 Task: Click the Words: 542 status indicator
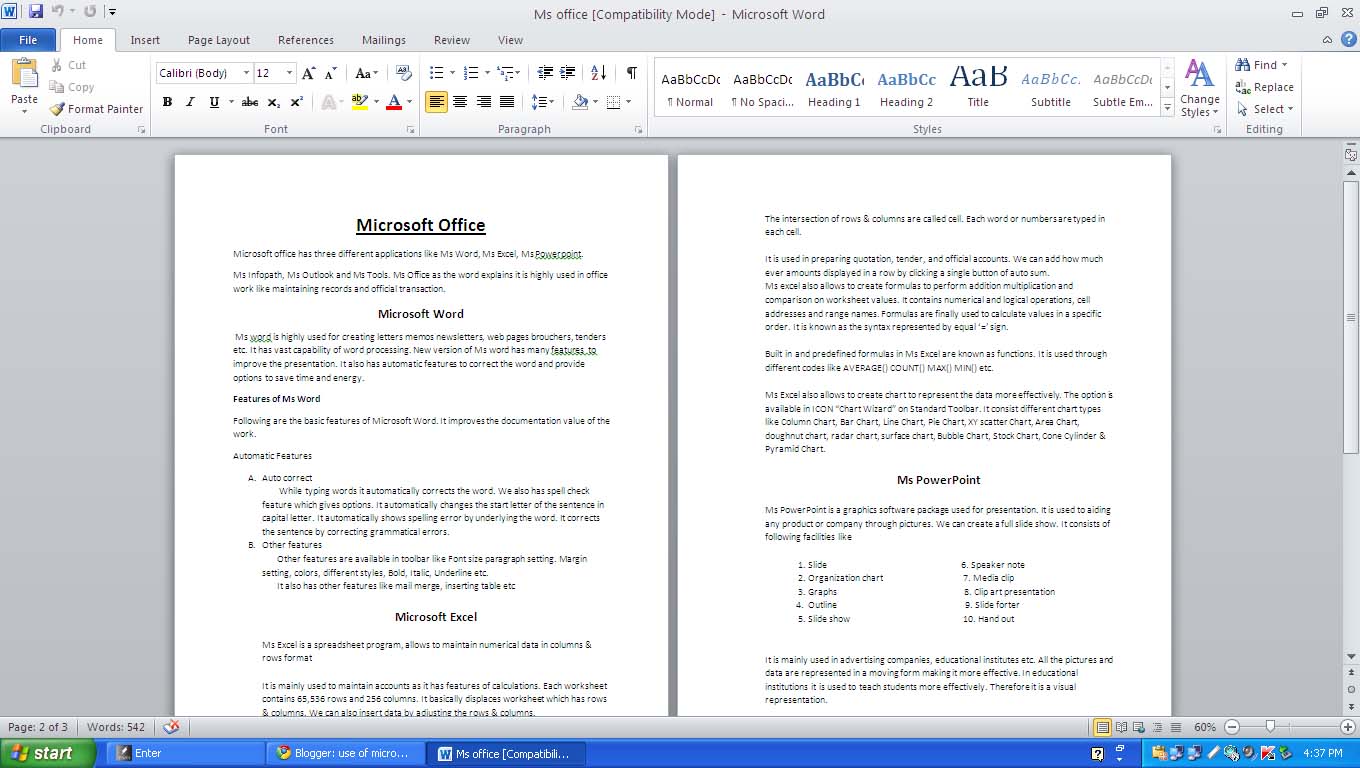click(115, 727)
